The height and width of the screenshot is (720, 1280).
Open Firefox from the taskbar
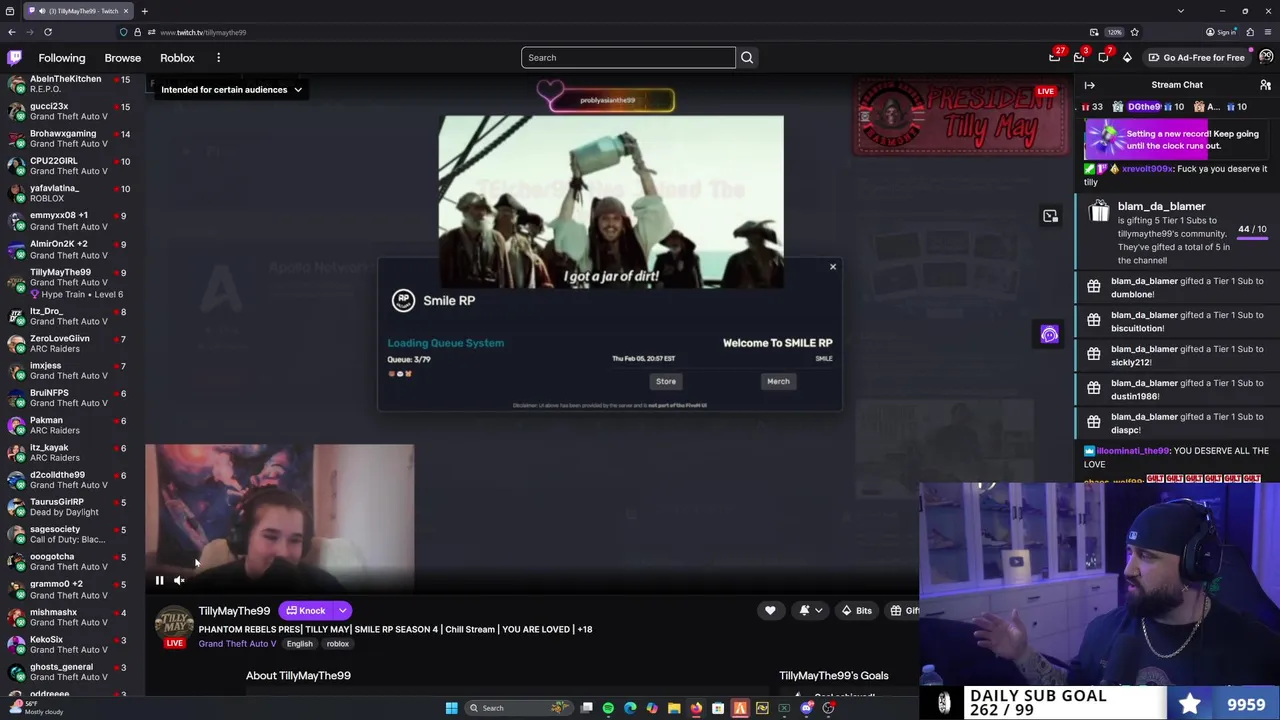696,708
